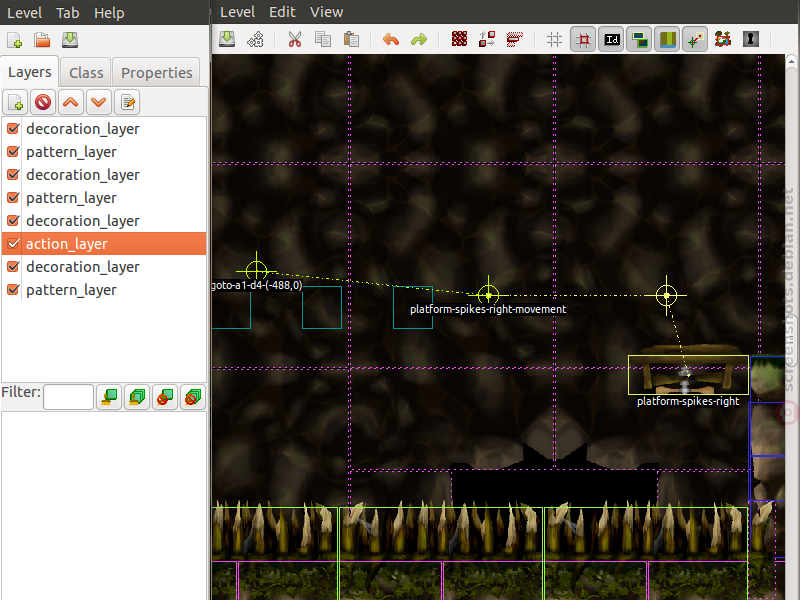Image resolution: width=800 pixels, height=600 pixels.
Task: Switch to the Properties tab
Action: [157, 73]
